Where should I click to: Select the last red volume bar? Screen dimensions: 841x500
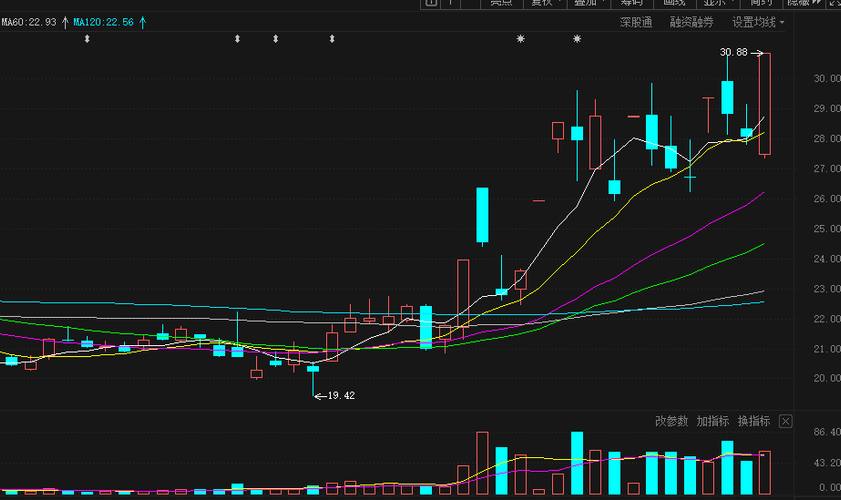click(765, 473)
